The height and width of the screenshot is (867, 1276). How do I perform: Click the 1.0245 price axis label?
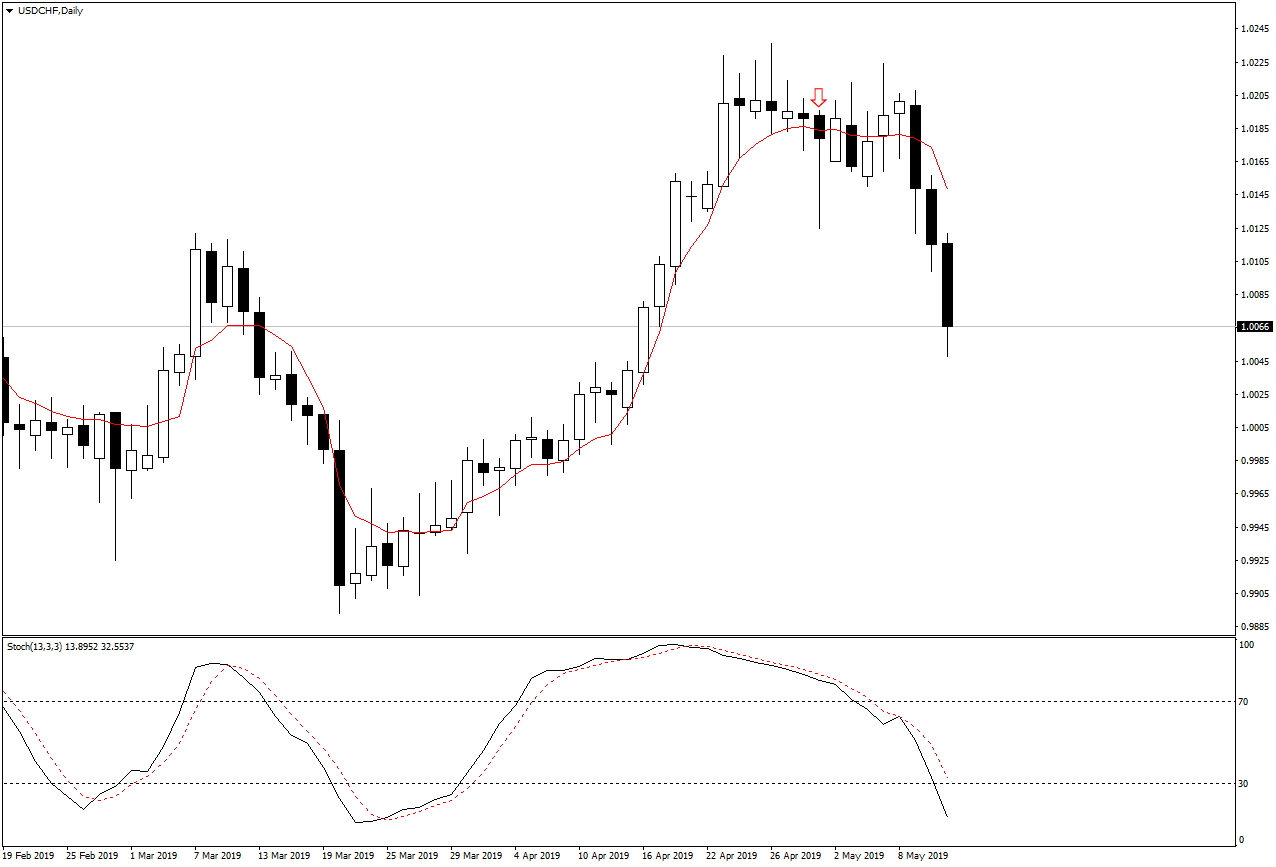click(1255, 29)
